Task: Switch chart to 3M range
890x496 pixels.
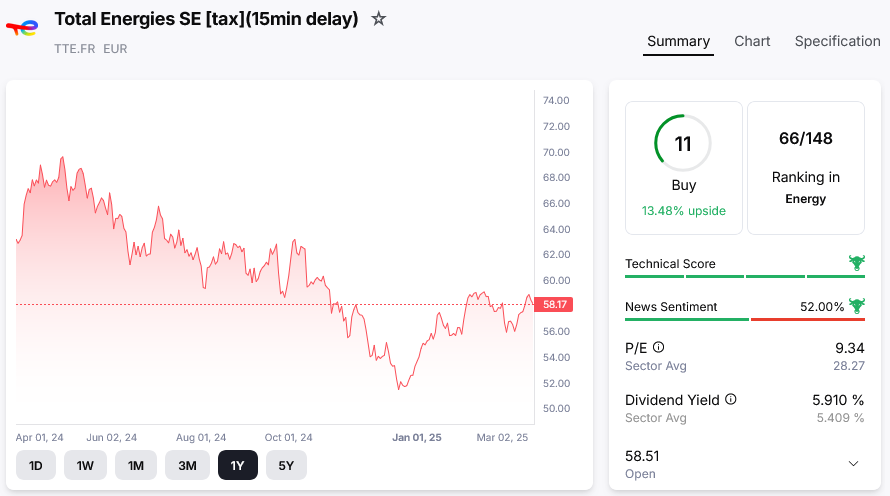Action: point(187,465)
